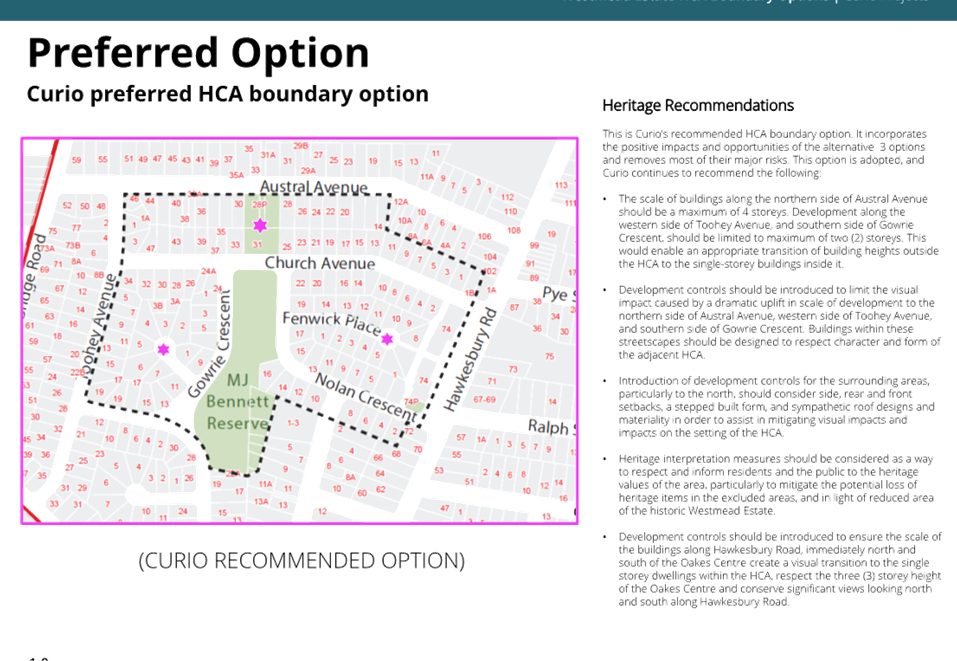Viewport: 957px width, 661px height.
Task: Click the "Church Avenue" street label
Action: click(320, 263)
